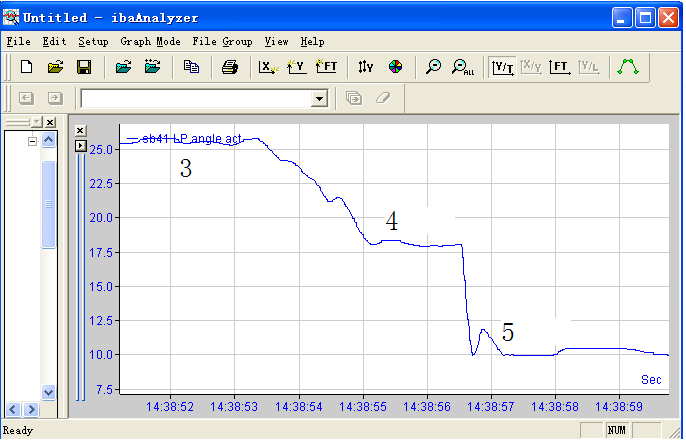Click the green curve icon in toolbar

pyautogui.click(x=629, y=67)
